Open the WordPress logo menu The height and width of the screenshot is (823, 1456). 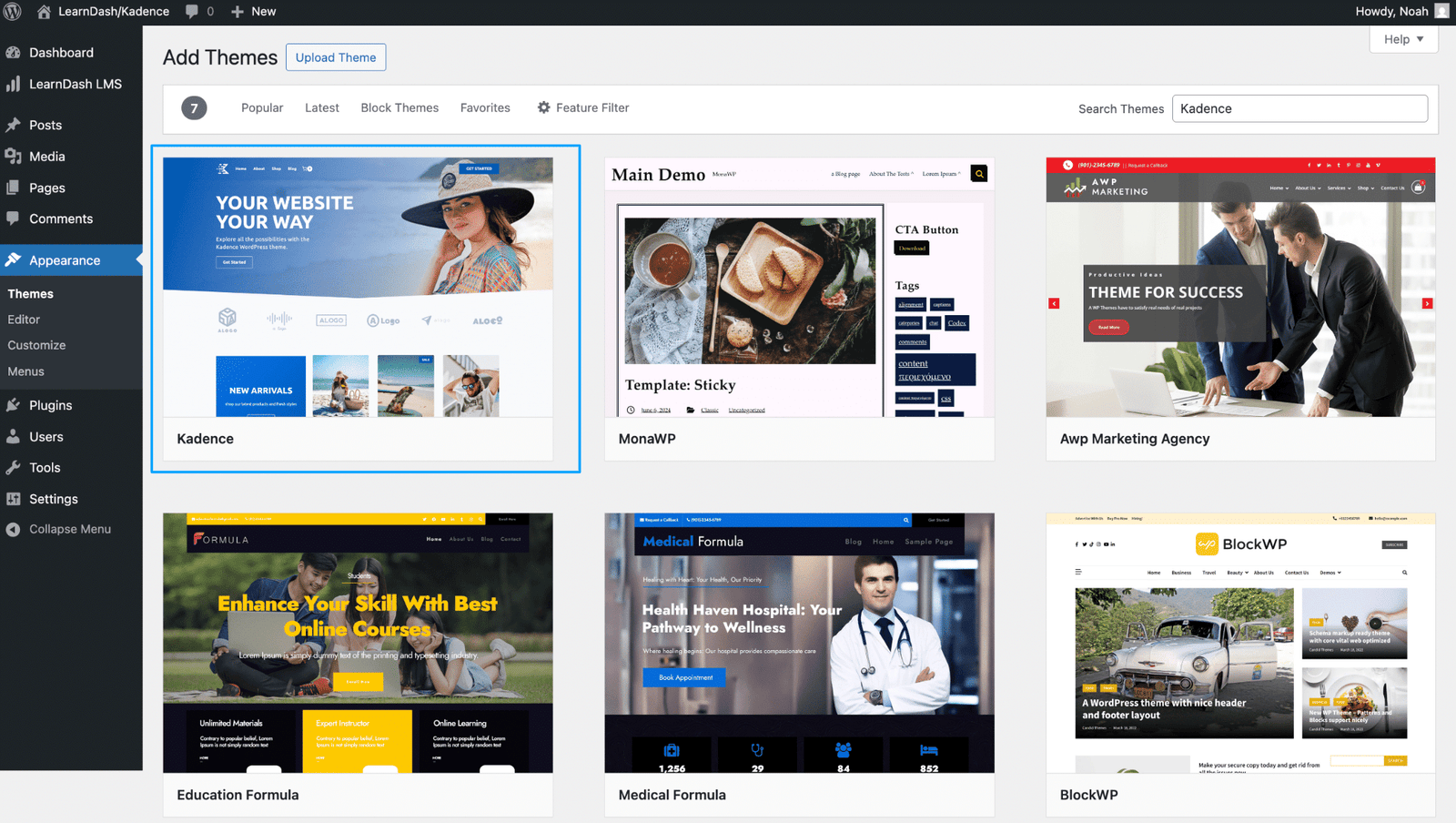(x=13, y=12)
